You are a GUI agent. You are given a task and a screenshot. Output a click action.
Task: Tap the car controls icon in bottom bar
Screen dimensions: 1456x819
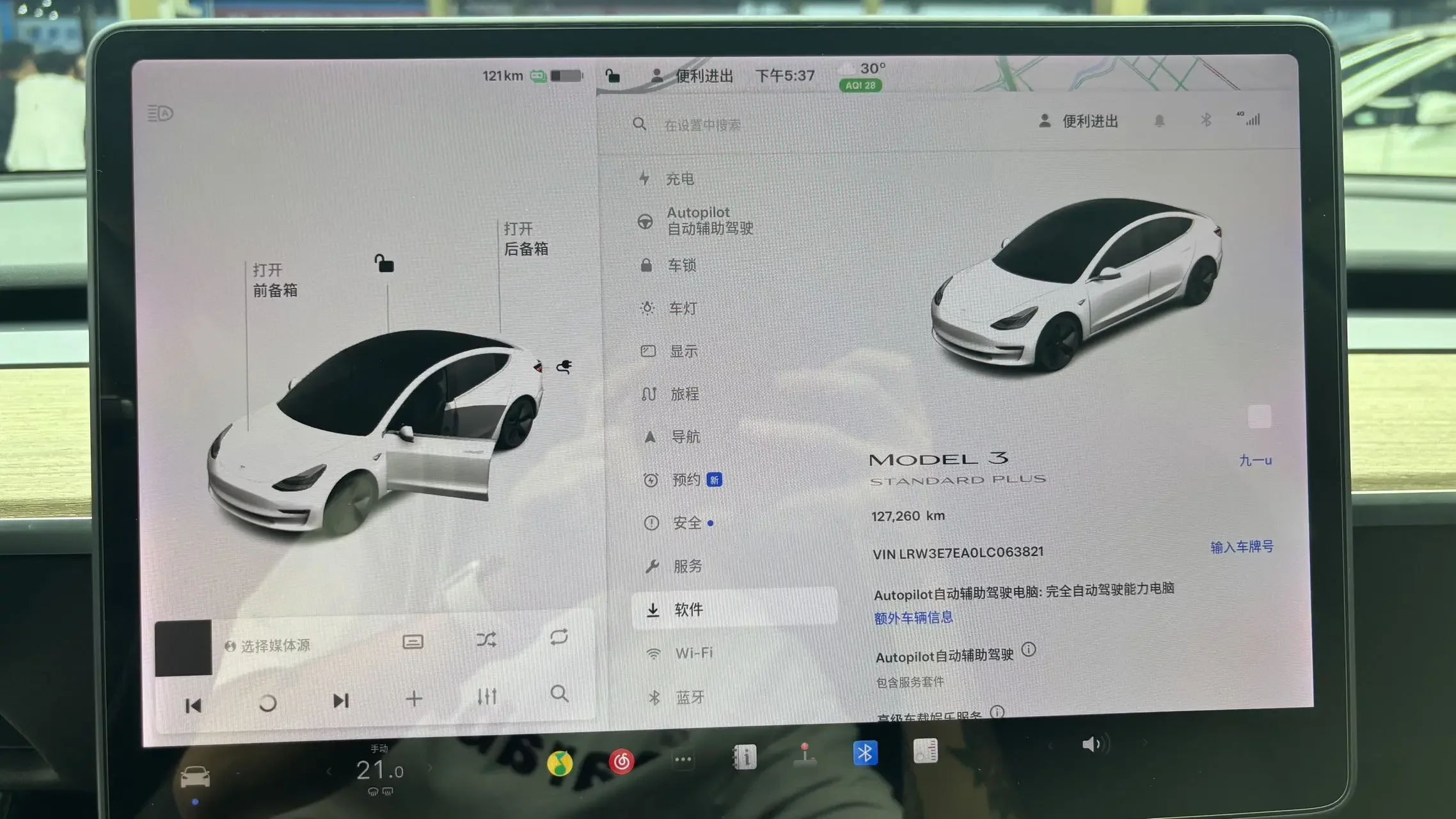195,777
